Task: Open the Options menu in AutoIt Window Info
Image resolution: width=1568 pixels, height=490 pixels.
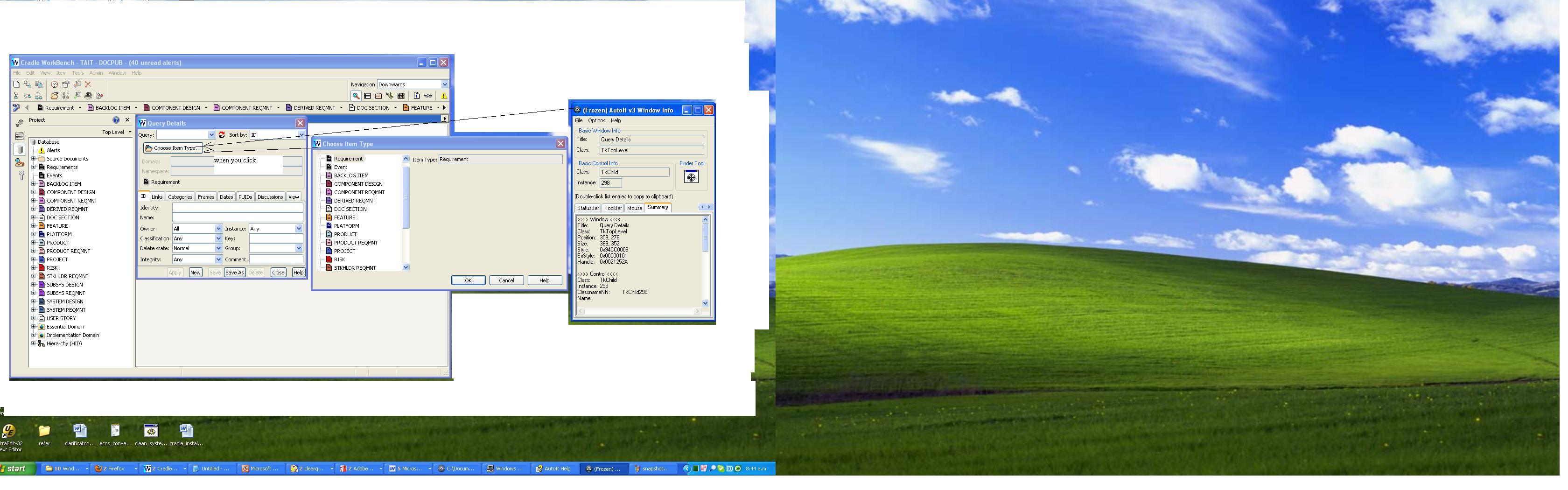Action: (x=596, y=121)
